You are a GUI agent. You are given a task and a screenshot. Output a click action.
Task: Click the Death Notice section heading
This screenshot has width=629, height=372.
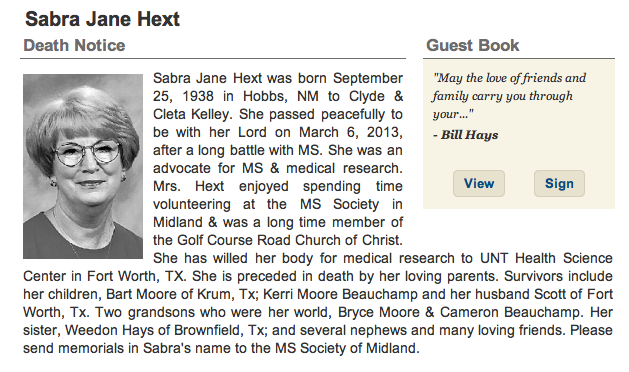click(x=74, y=45)
